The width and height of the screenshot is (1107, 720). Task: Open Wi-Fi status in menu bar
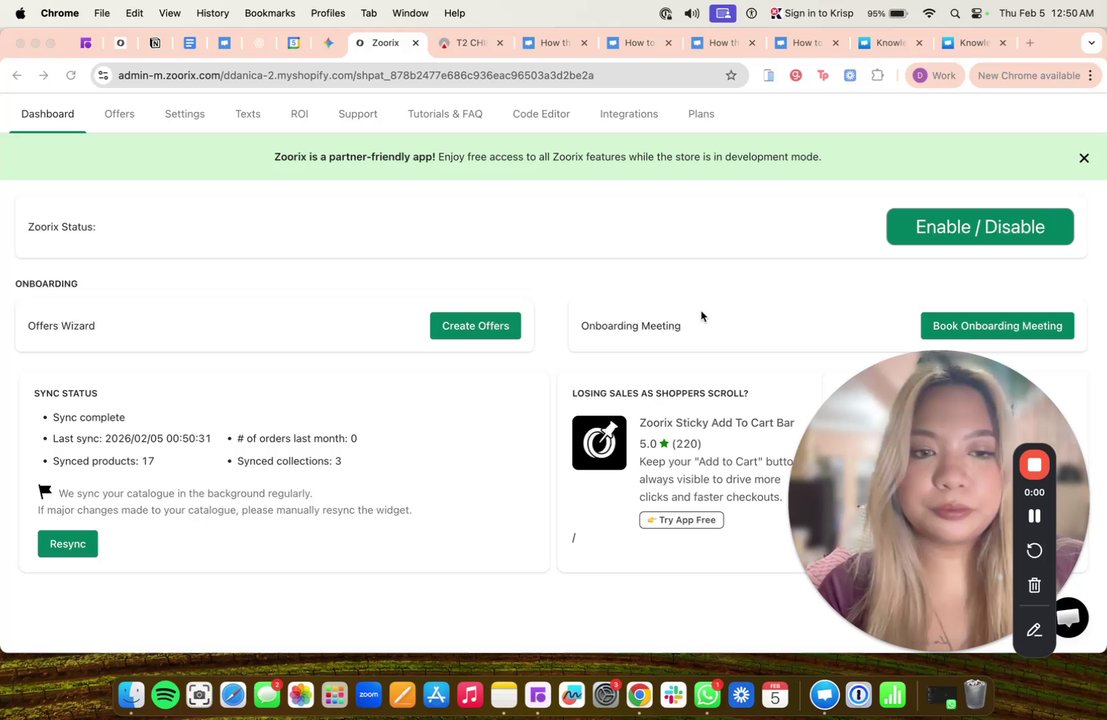point(929,13)
